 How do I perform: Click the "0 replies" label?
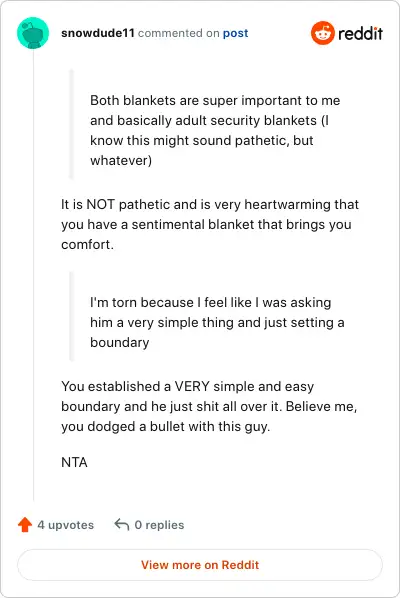coord(159,525)
